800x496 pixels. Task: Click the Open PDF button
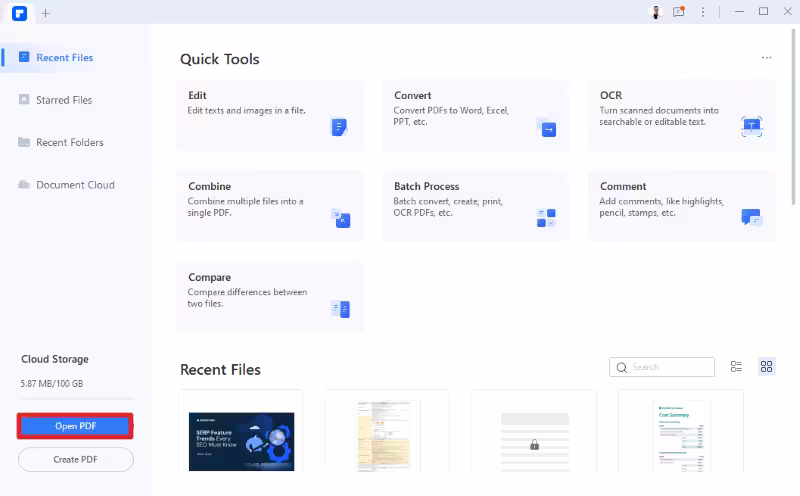point(75,426)
